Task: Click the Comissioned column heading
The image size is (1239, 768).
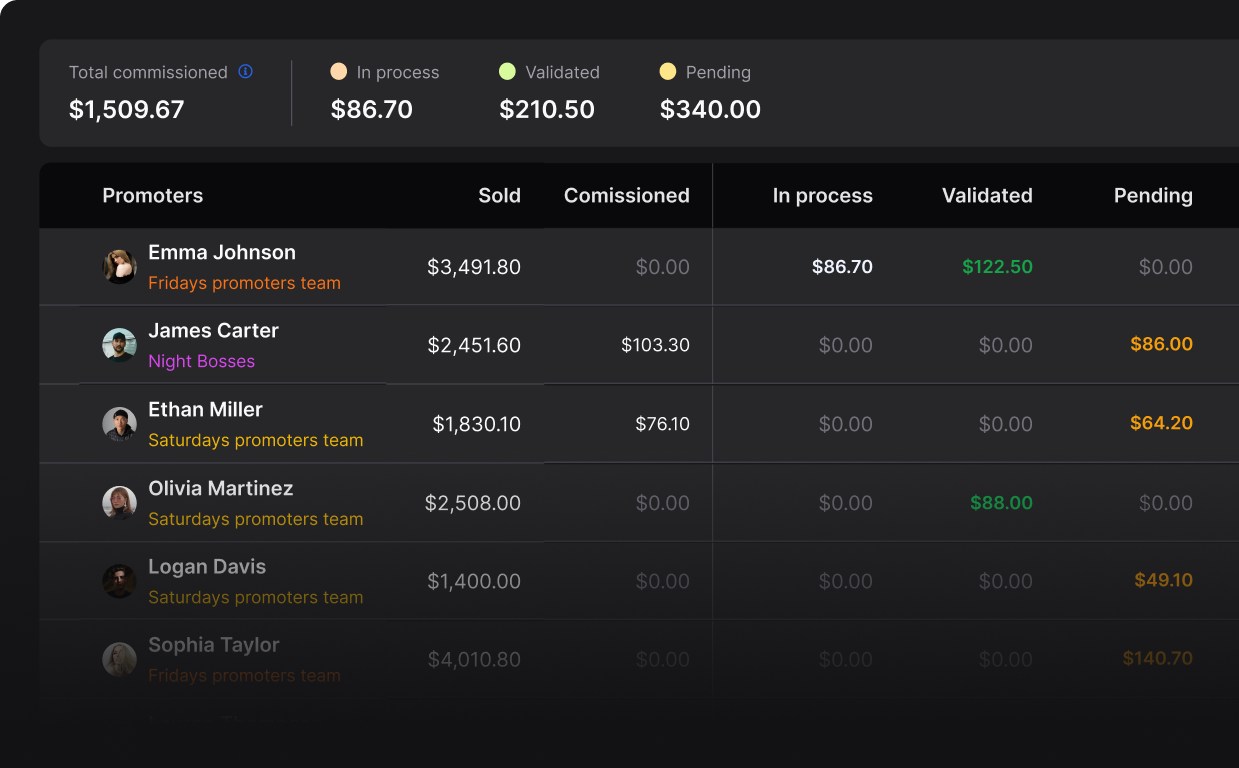Action: (626, 195)
